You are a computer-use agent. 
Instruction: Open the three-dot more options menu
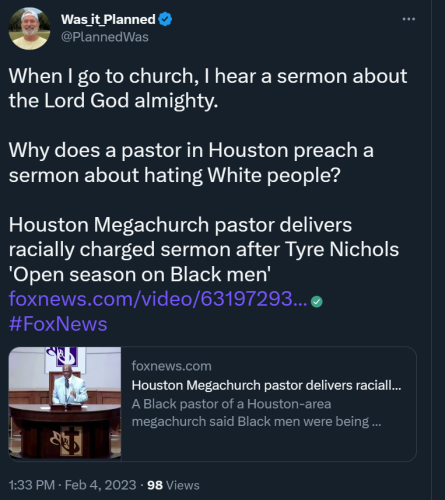tap(409, 19)
